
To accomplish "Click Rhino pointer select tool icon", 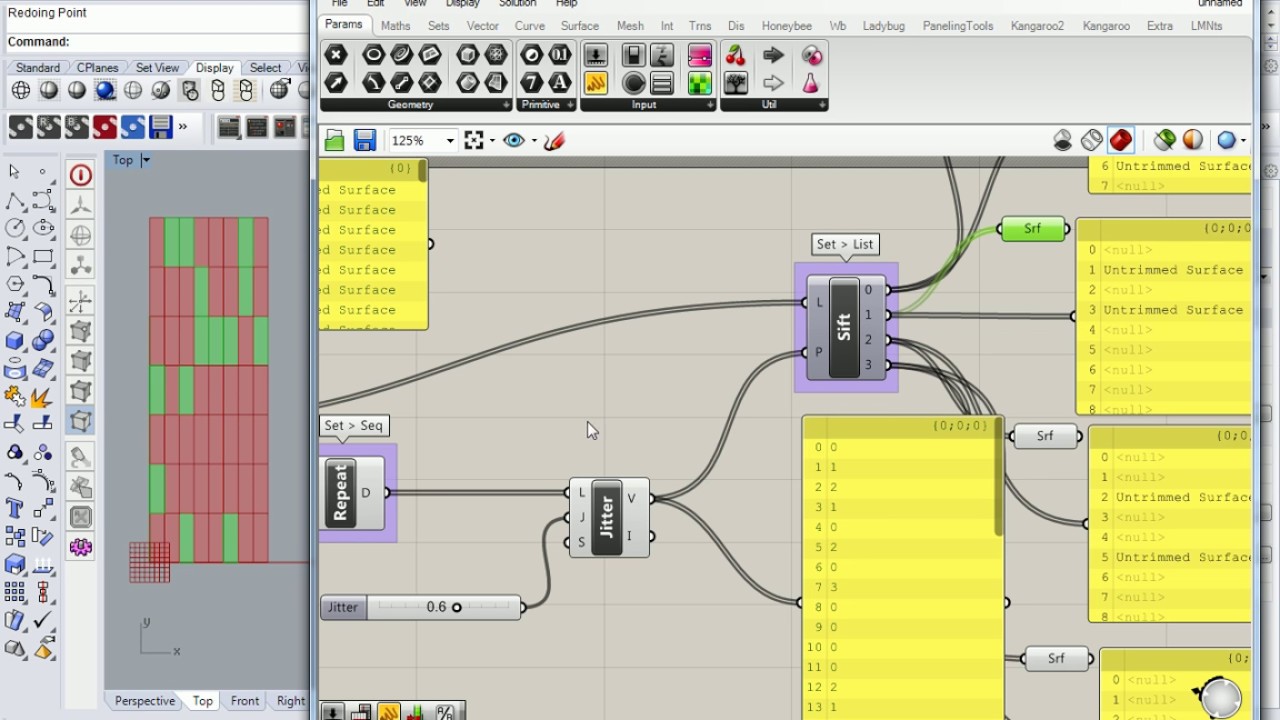I will point(15,173).
